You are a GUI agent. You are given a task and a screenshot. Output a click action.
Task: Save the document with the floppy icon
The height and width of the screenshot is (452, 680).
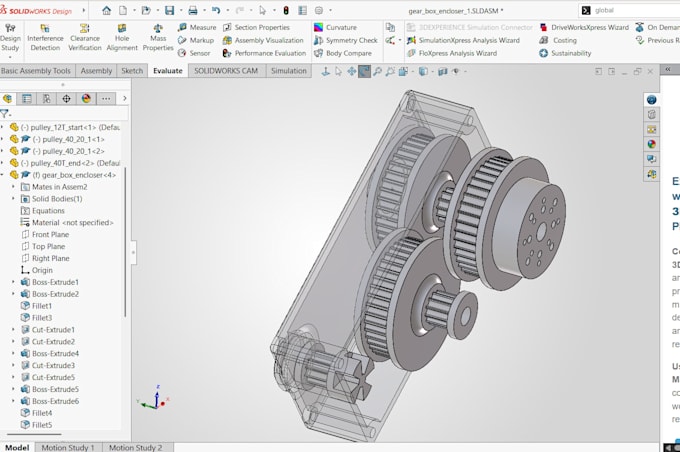tap(170, 10)
